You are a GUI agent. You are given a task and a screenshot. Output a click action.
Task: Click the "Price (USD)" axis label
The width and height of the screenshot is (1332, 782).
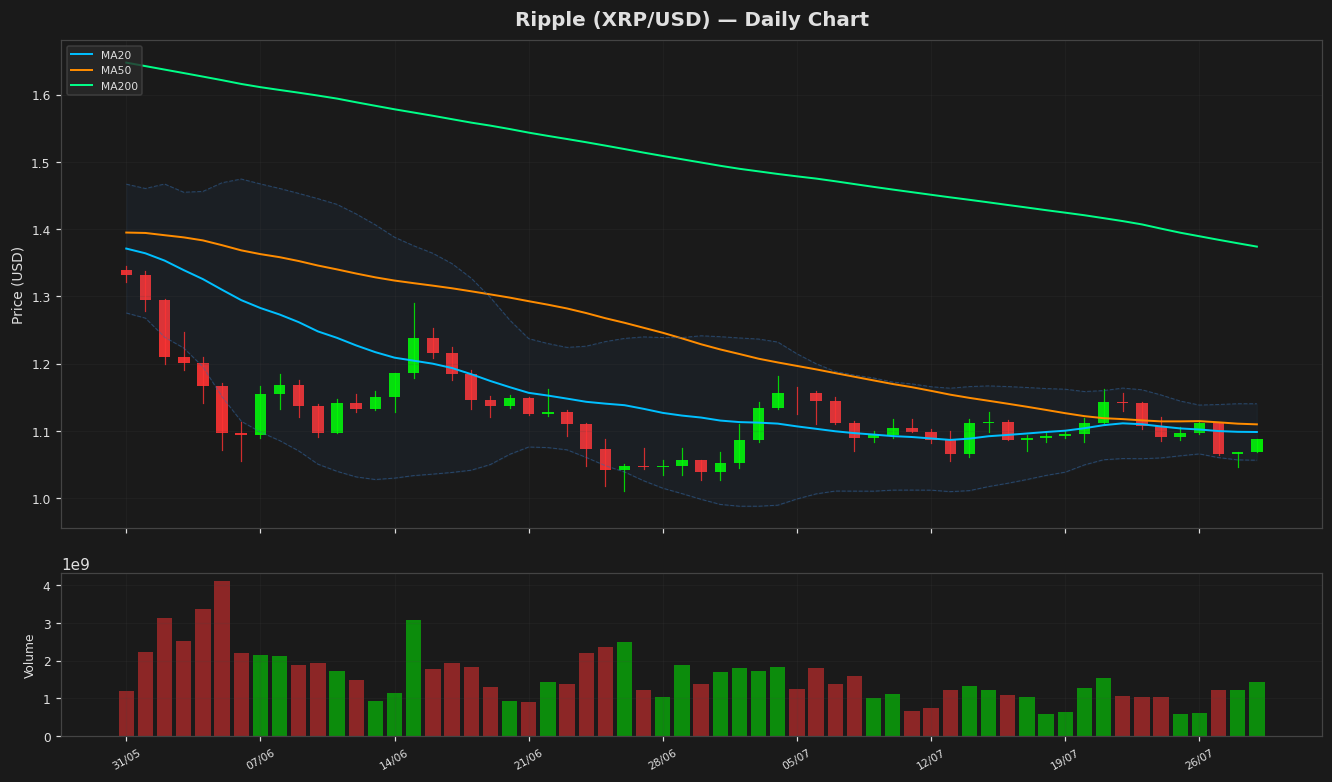click(18, 285)
